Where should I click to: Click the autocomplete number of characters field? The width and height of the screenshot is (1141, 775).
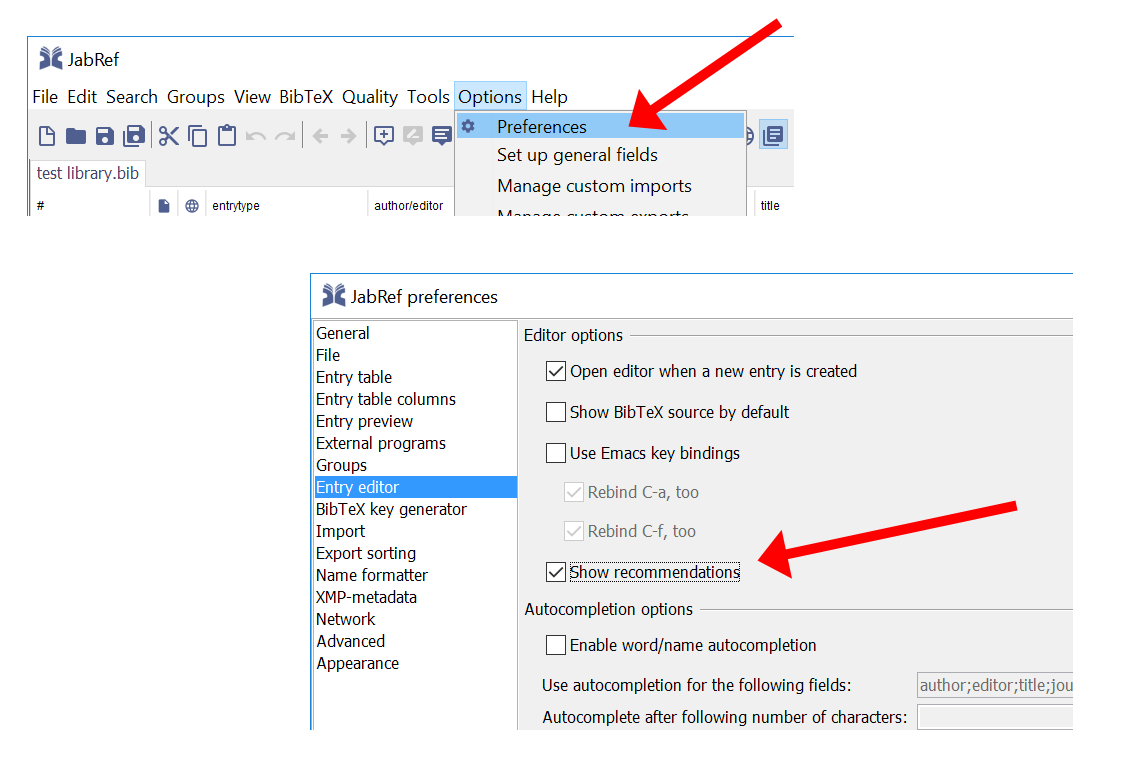(x=995, y=717)
